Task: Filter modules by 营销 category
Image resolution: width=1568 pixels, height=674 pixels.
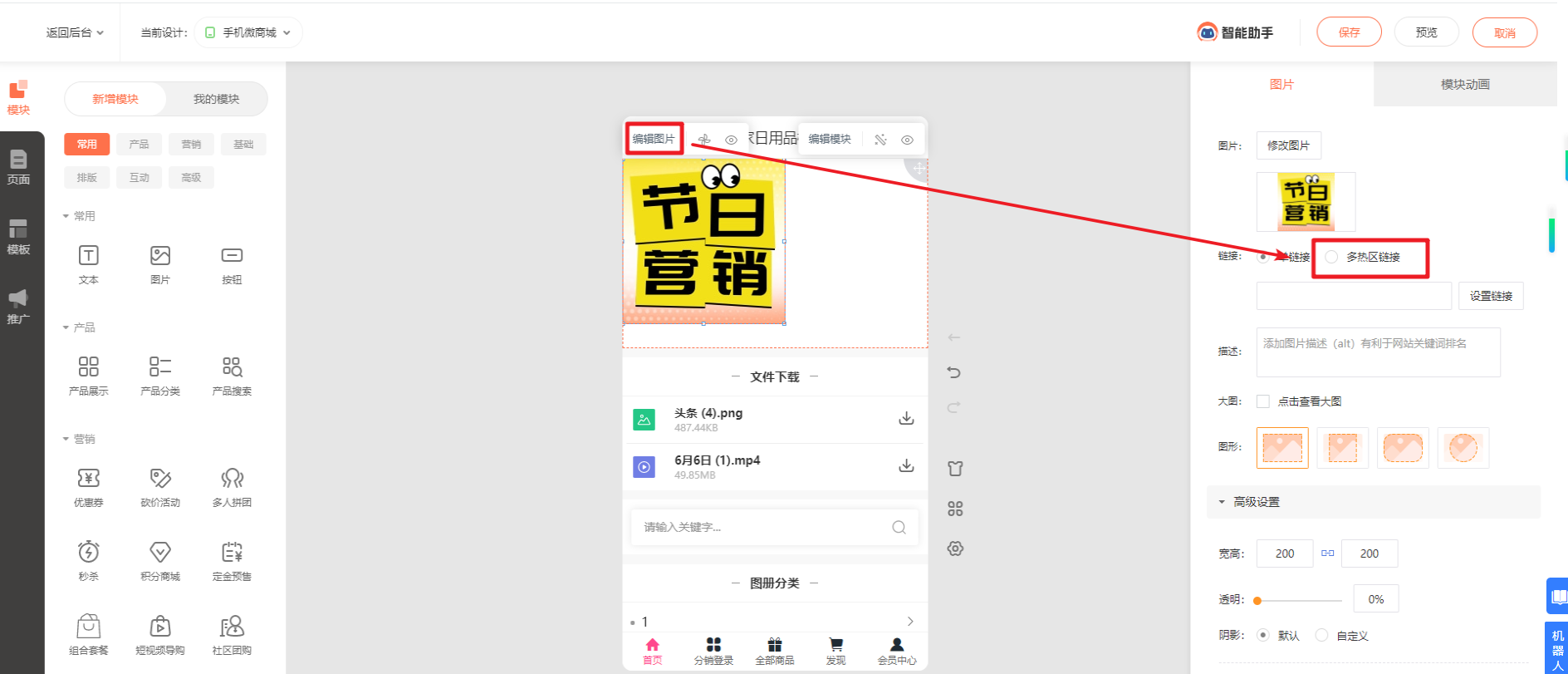Action: point(191,144)
